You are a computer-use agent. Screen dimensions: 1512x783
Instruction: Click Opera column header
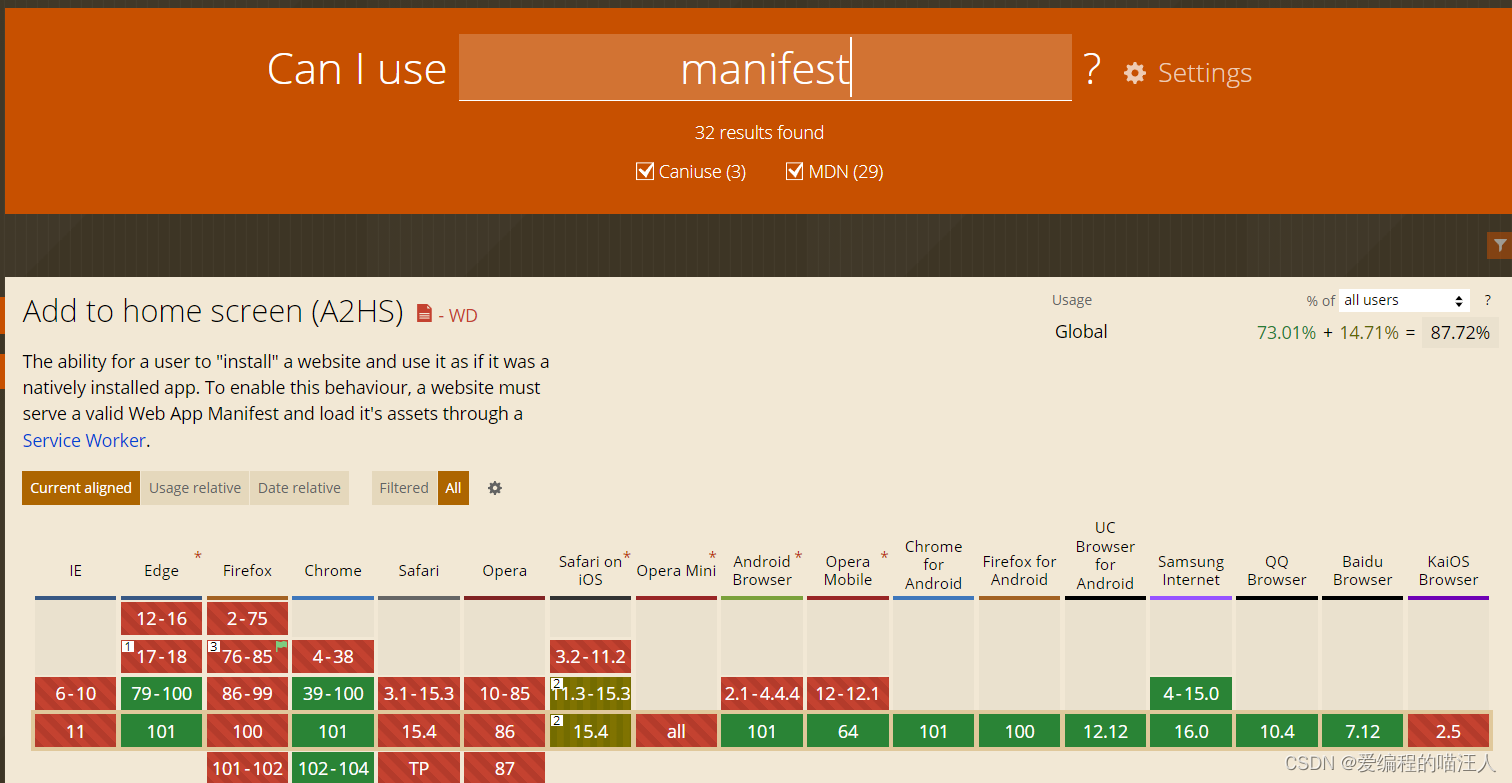pyautogui.click(x=504, y=571)
